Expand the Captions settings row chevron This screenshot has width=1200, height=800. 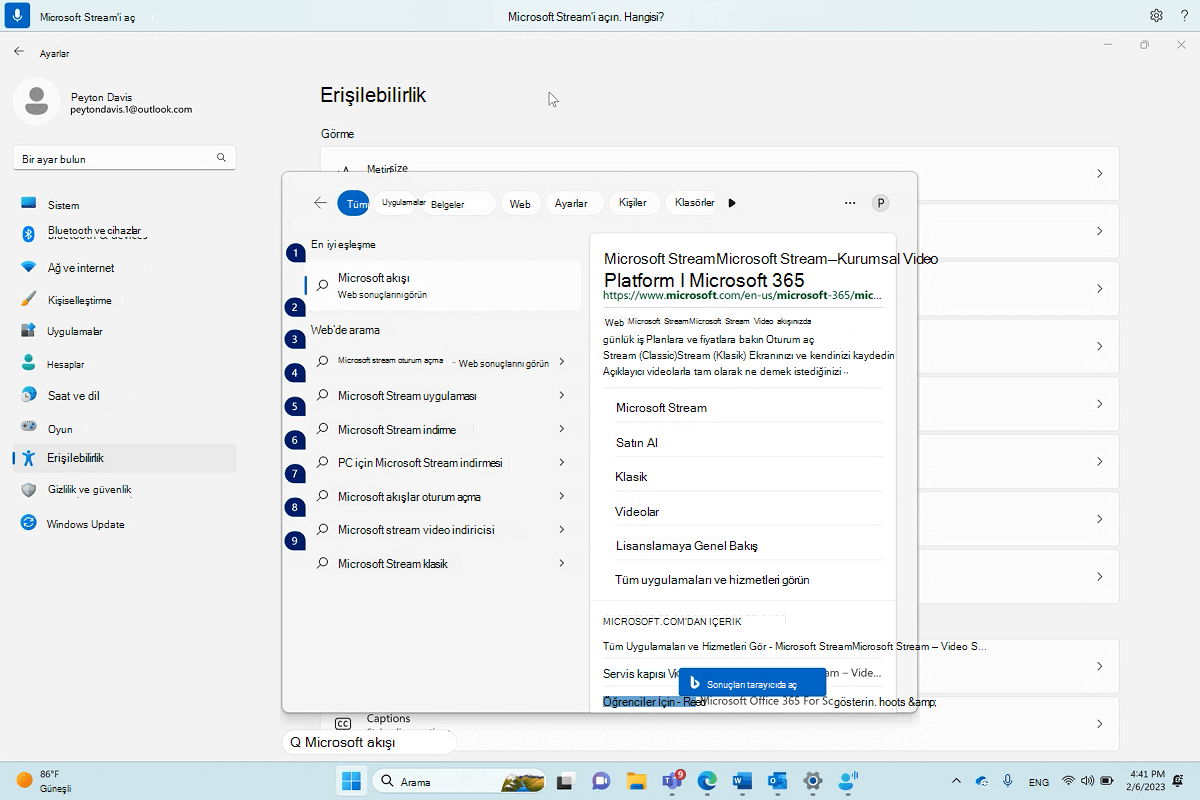tap(1099, 723)
